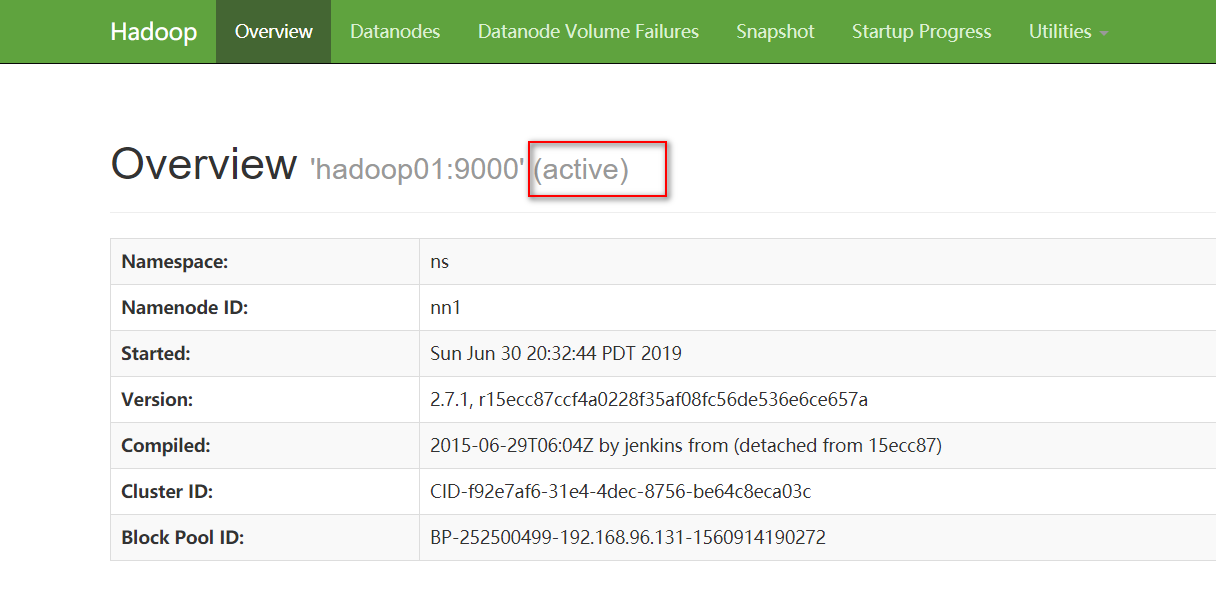Click the Block Pool ID: label
Screen dimensions: 1216x613
[x=182, y=538]
